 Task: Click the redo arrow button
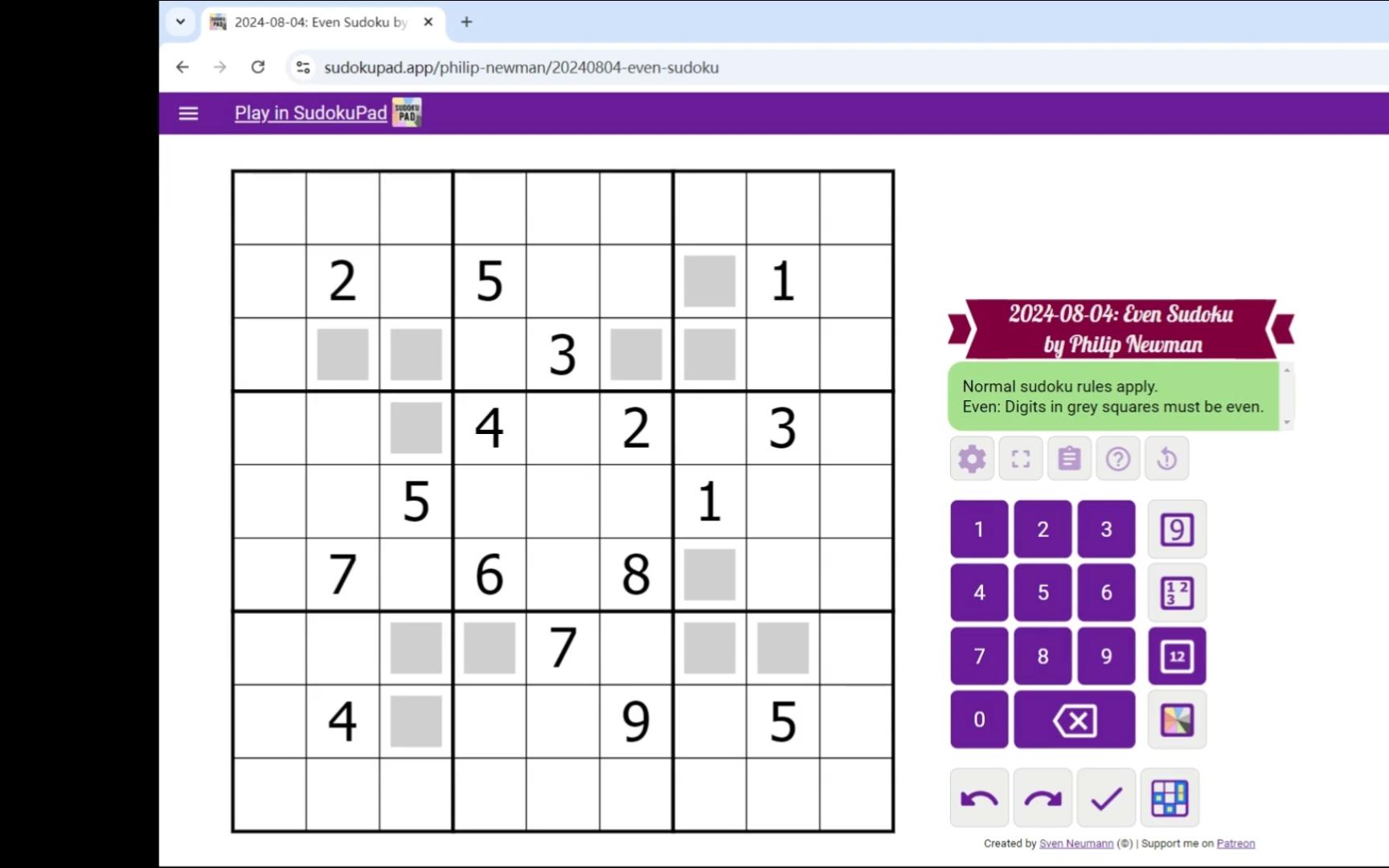tap(1043, 798)
